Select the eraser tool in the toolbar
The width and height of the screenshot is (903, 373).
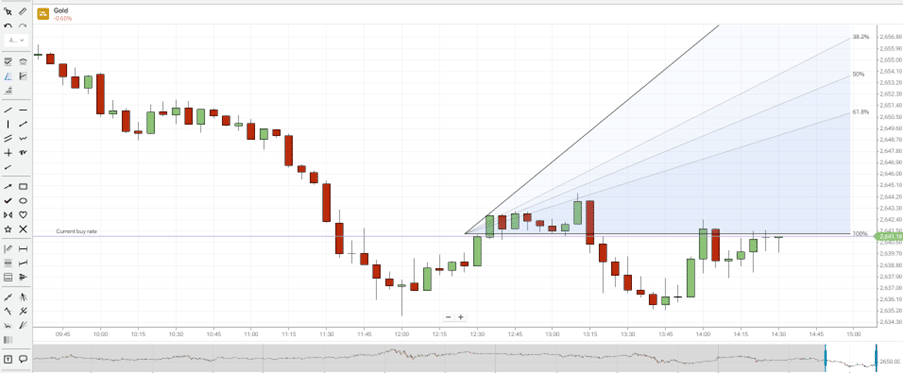23,11
